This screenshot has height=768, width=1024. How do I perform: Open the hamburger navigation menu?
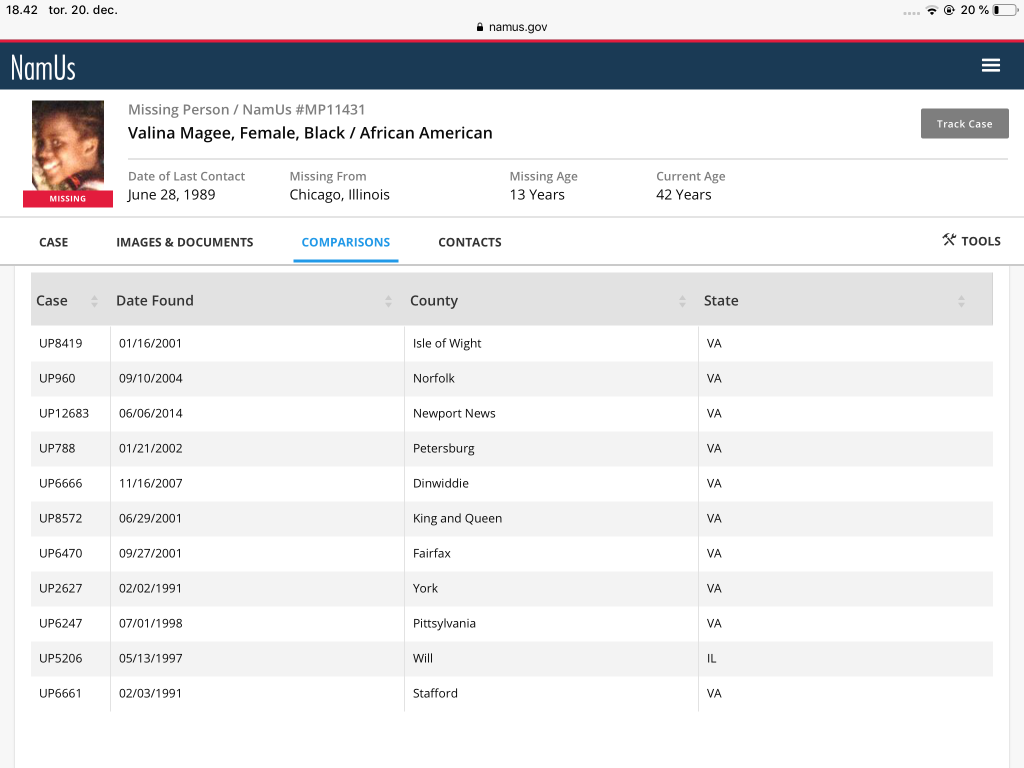click(x=990, y=66)
